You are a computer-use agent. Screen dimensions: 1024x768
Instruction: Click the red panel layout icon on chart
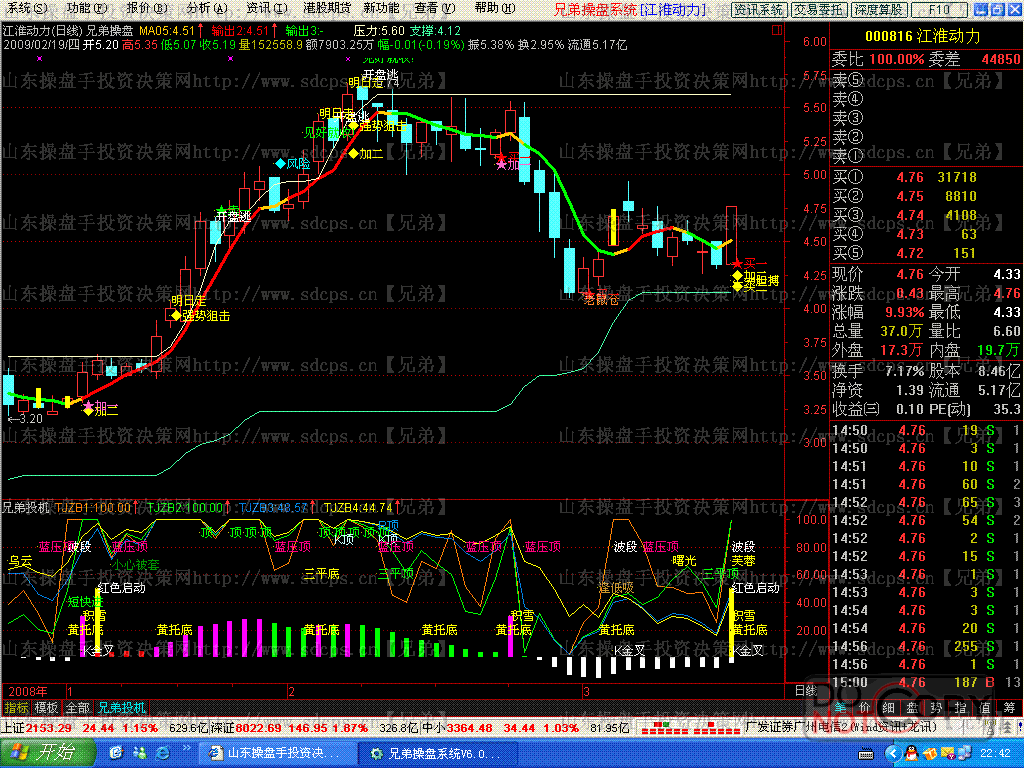[776, 29]
